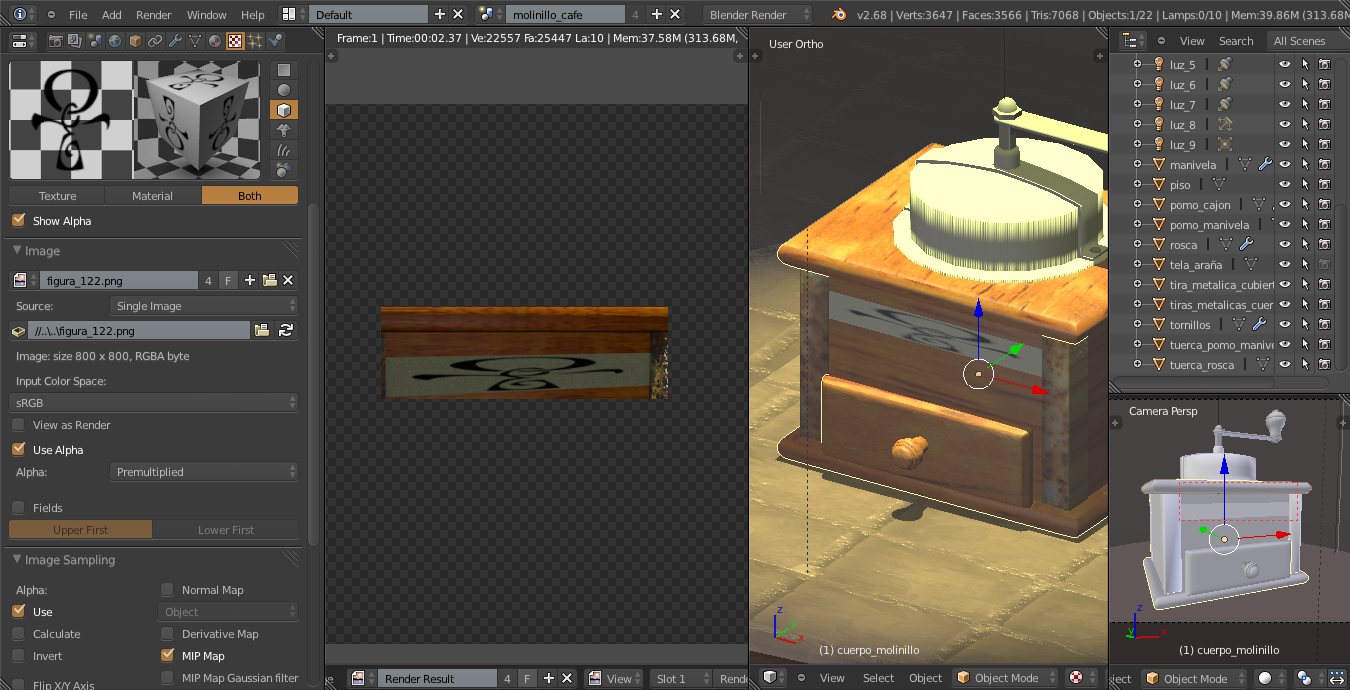Image resolution: width=1350 pixels, height=690 pixels.
Task: Toggle the Show Alpha checkbox
Action: click(18, 221)
